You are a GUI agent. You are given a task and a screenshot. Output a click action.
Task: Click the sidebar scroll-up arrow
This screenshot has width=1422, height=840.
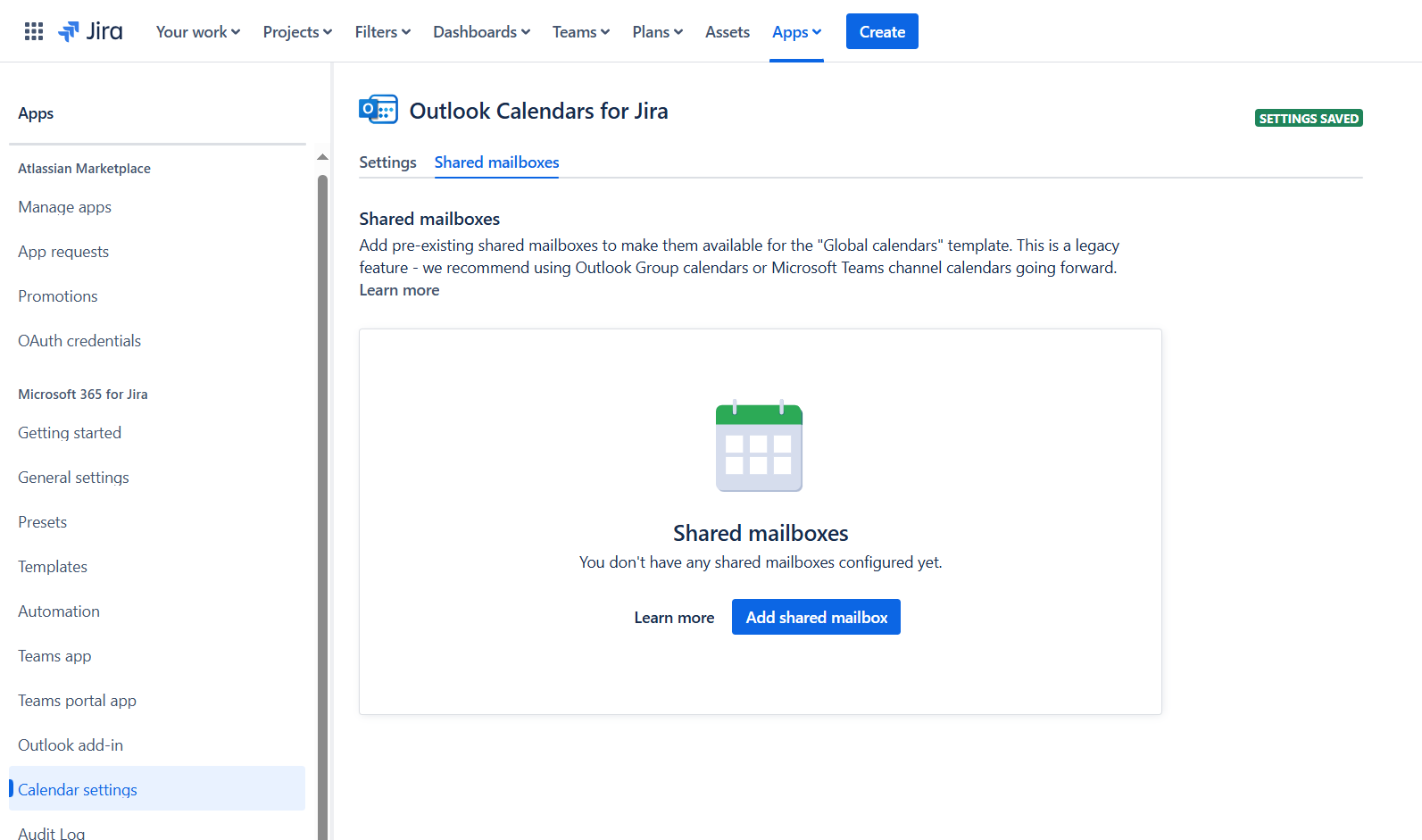tap(322, 157)
